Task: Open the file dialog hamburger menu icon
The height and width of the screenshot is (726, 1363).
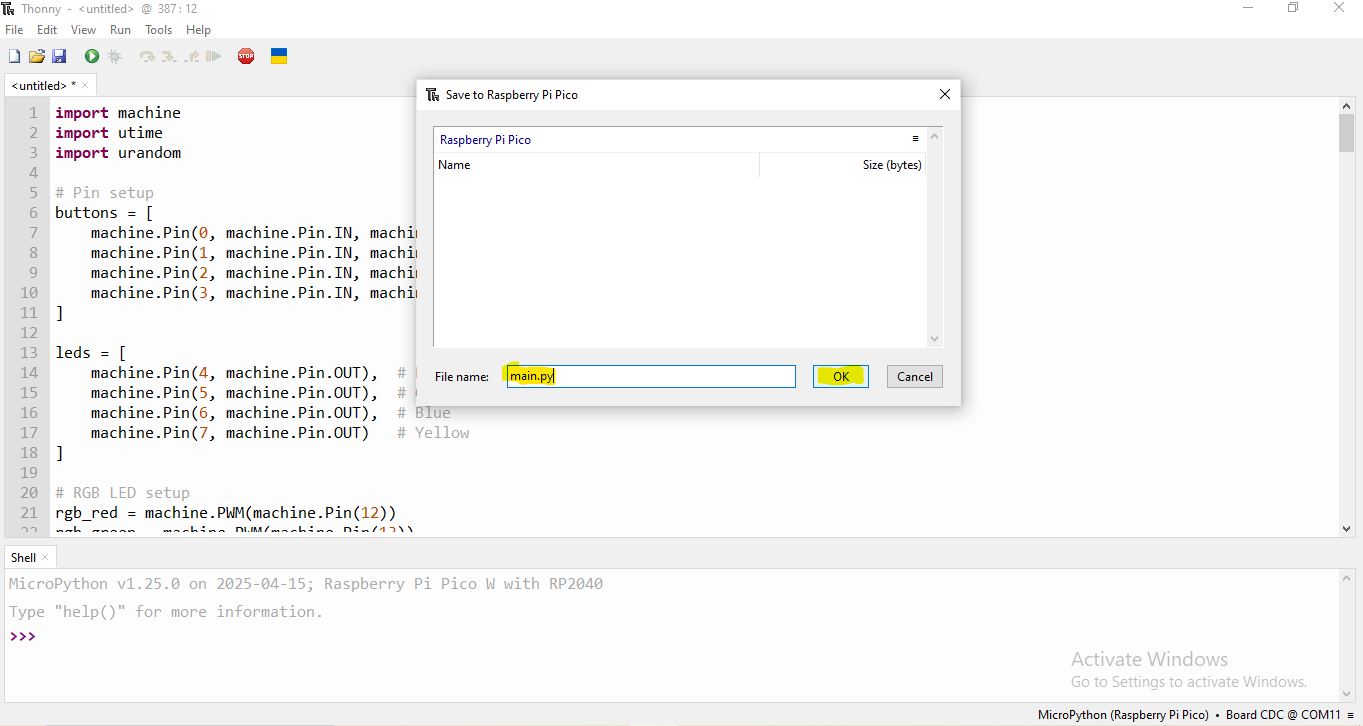Action: pos(915,139)
